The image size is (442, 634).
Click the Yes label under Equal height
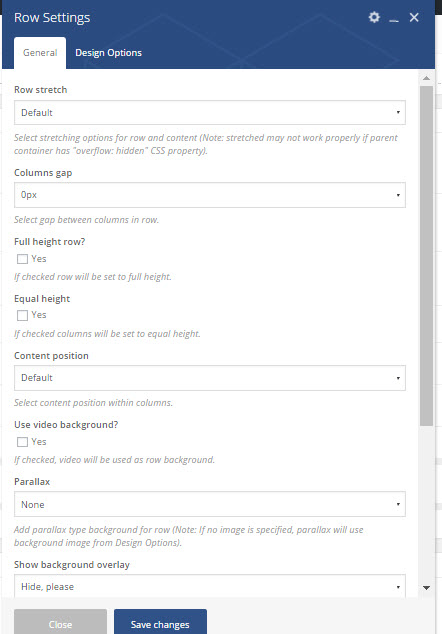coord(39,315)
